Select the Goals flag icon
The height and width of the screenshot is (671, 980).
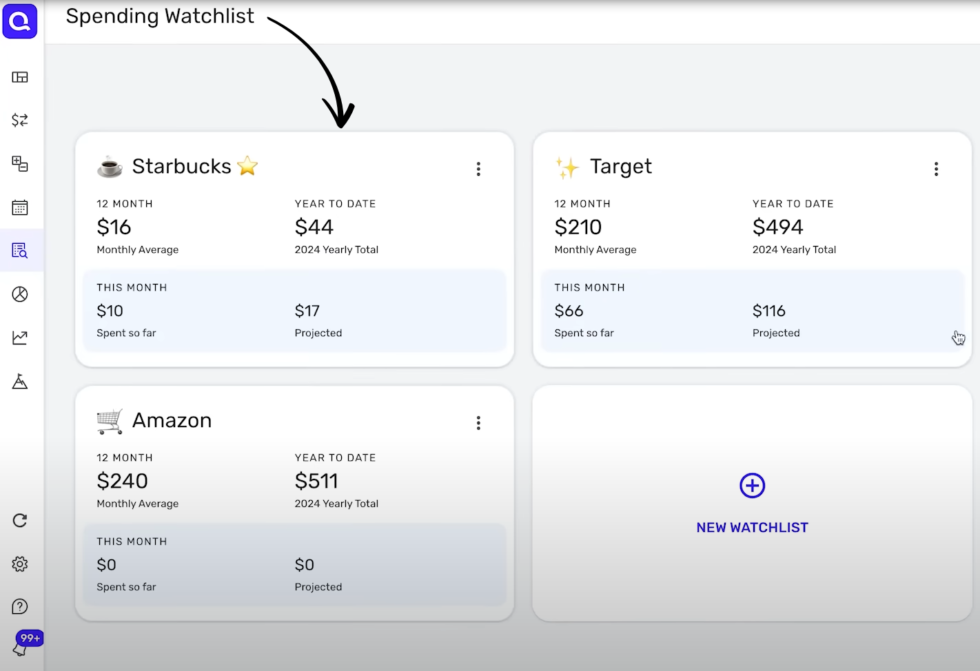(x=20, y=381)
